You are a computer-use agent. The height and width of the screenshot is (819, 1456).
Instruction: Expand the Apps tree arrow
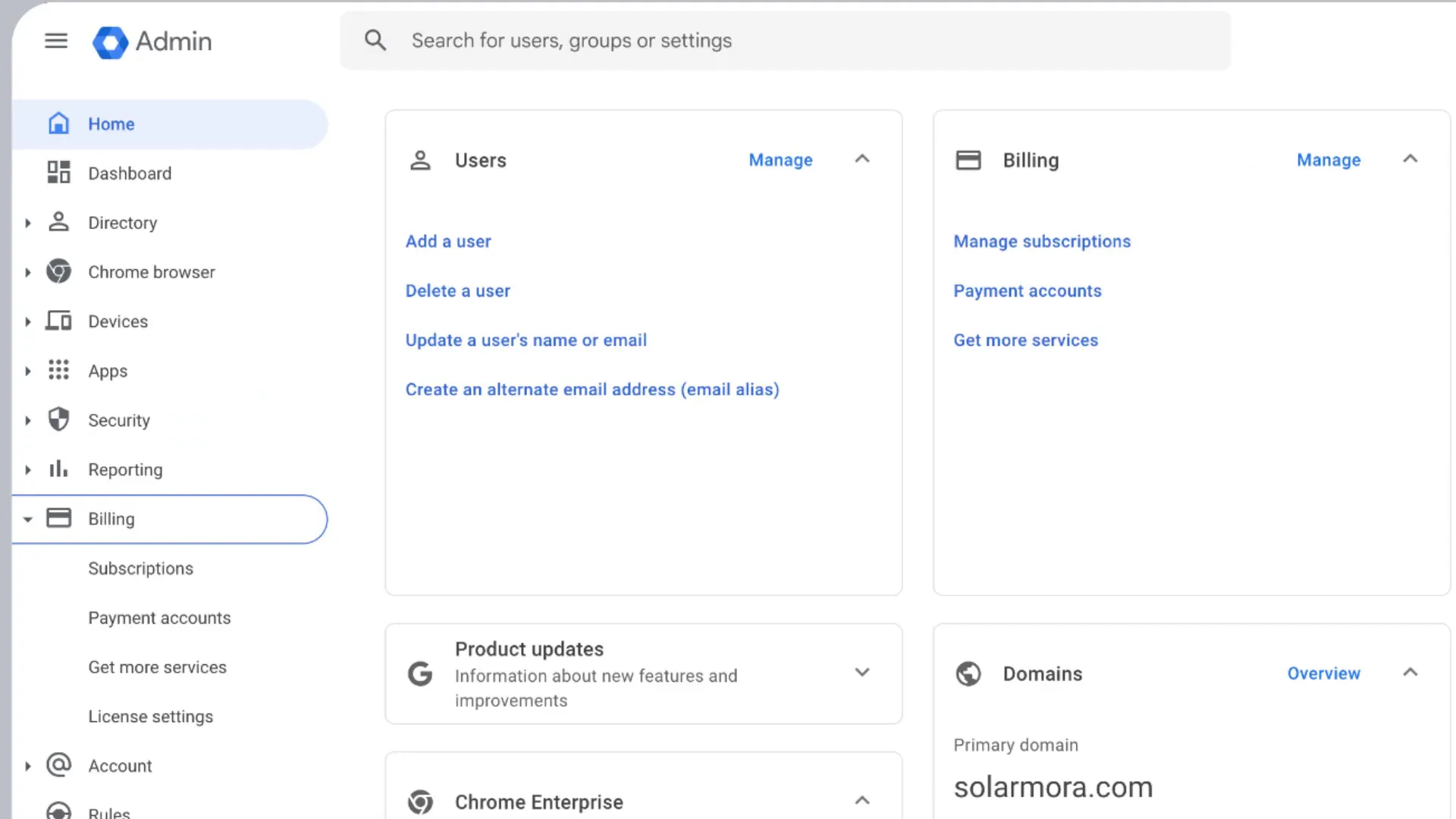[x=28, y=371]
